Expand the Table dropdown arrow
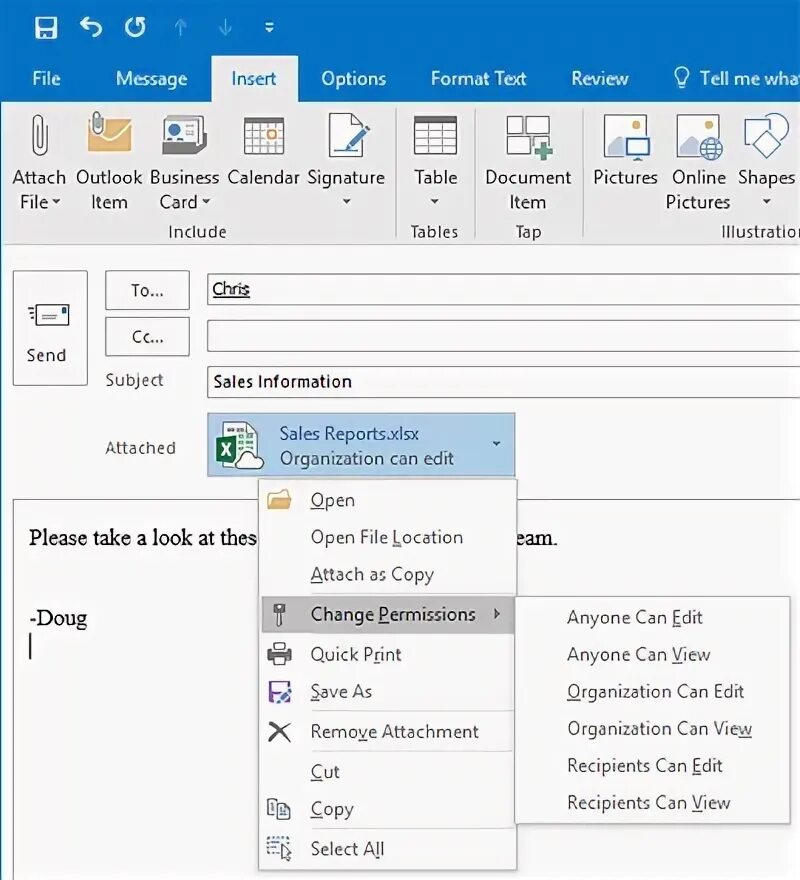The width and height of the screenshot is (800, 880). (435, 201)
